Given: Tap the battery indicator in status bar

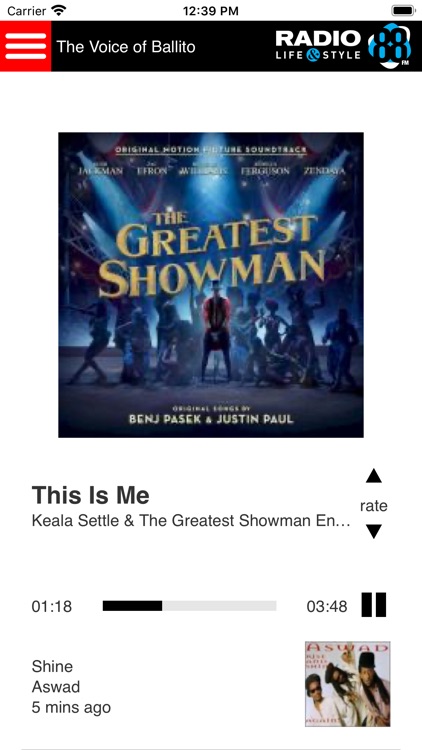Looking at the screenshot, I should (403, 10).
